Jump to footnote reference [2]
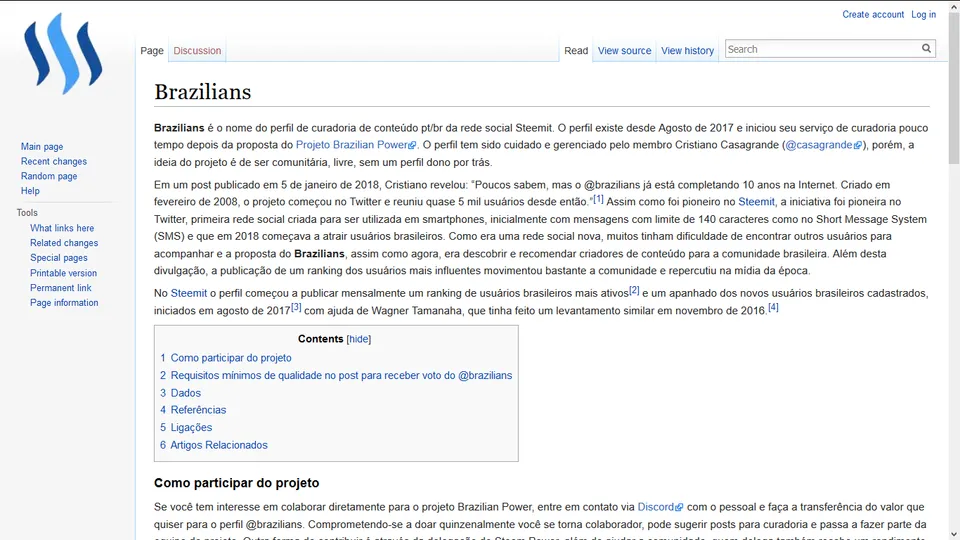 click(634, 290)
